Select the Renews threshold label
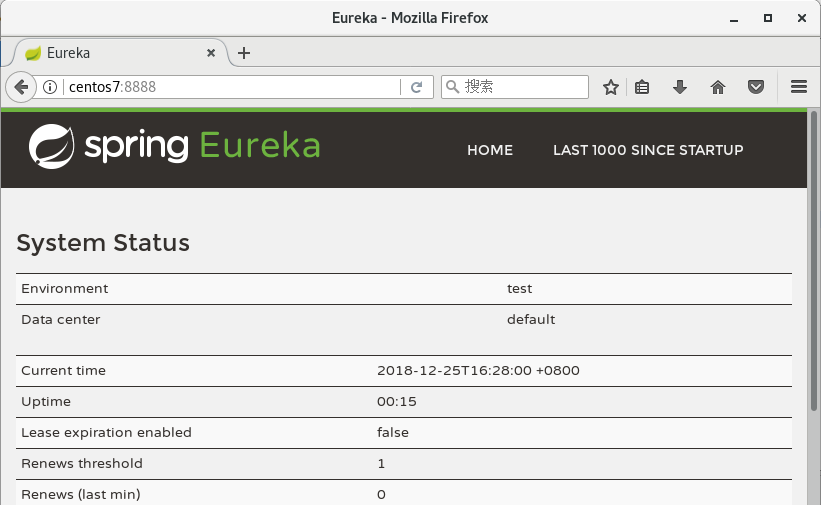821x505 pixels. click(82, 464)
